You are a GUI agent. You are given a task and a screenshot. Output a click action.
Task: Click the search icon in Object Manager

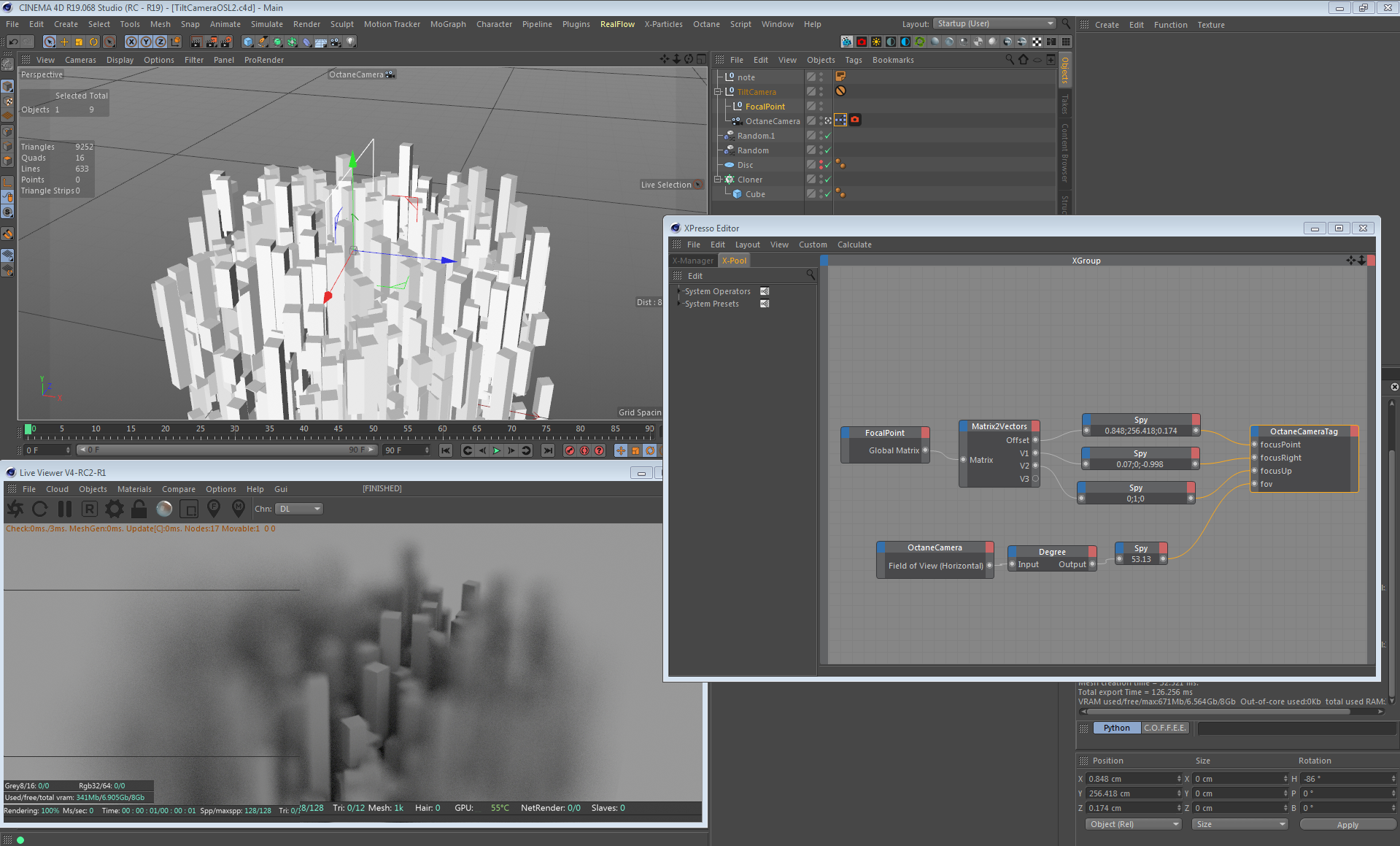[1010, 60]
